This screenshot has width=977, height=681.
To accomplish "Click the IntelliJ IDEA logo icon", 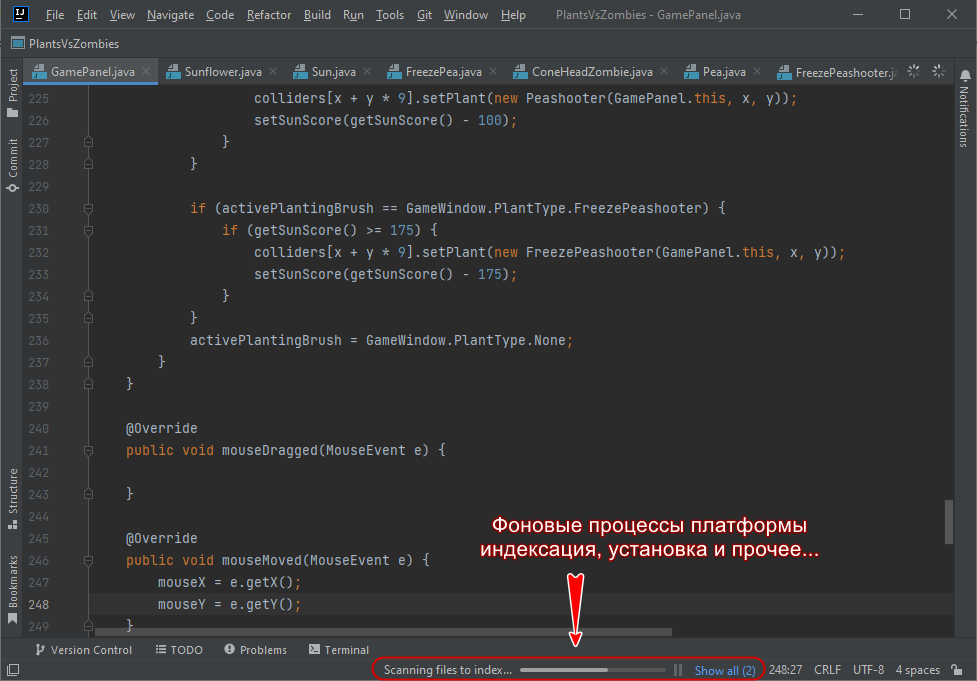I will 20,14.
